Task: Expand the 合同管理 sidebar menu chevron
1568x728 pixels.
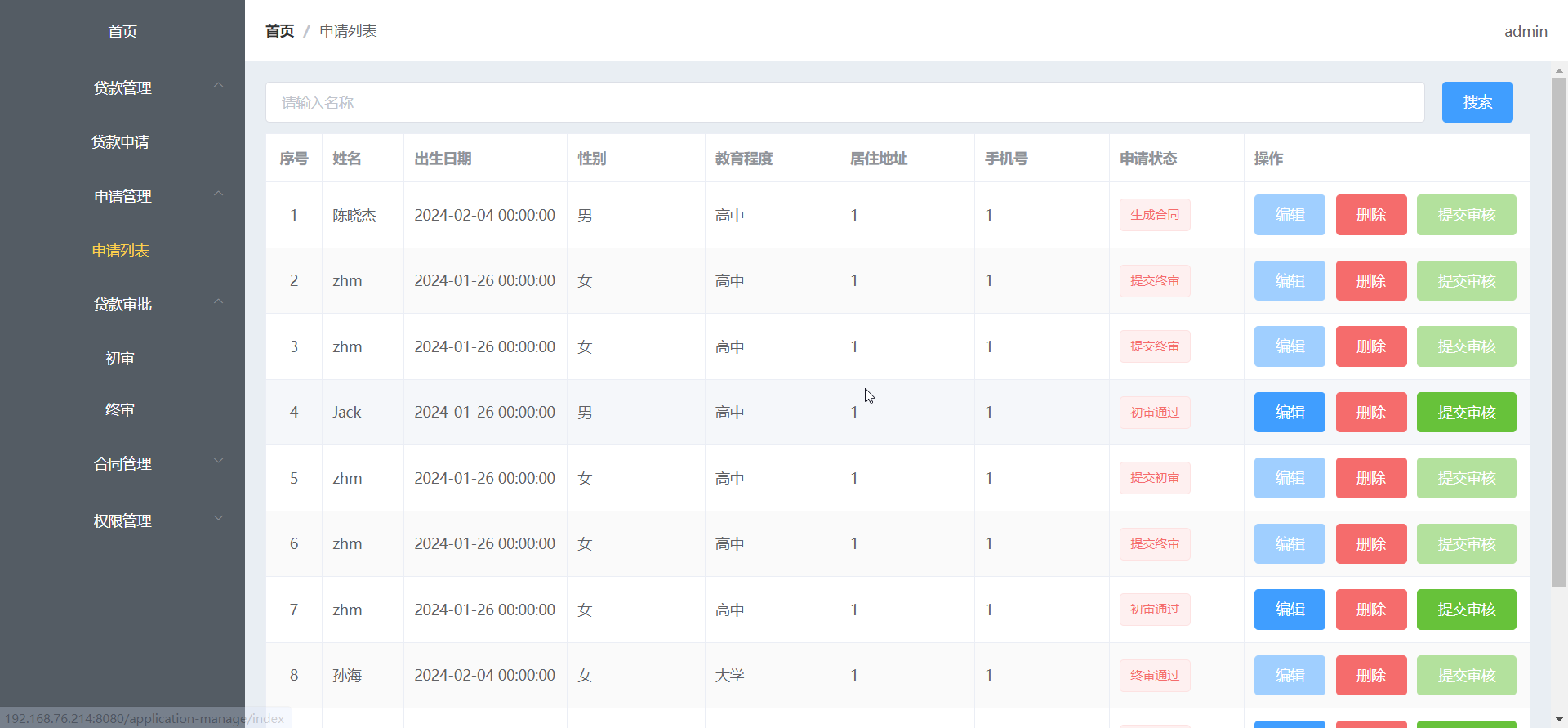Action: (218, 461)
